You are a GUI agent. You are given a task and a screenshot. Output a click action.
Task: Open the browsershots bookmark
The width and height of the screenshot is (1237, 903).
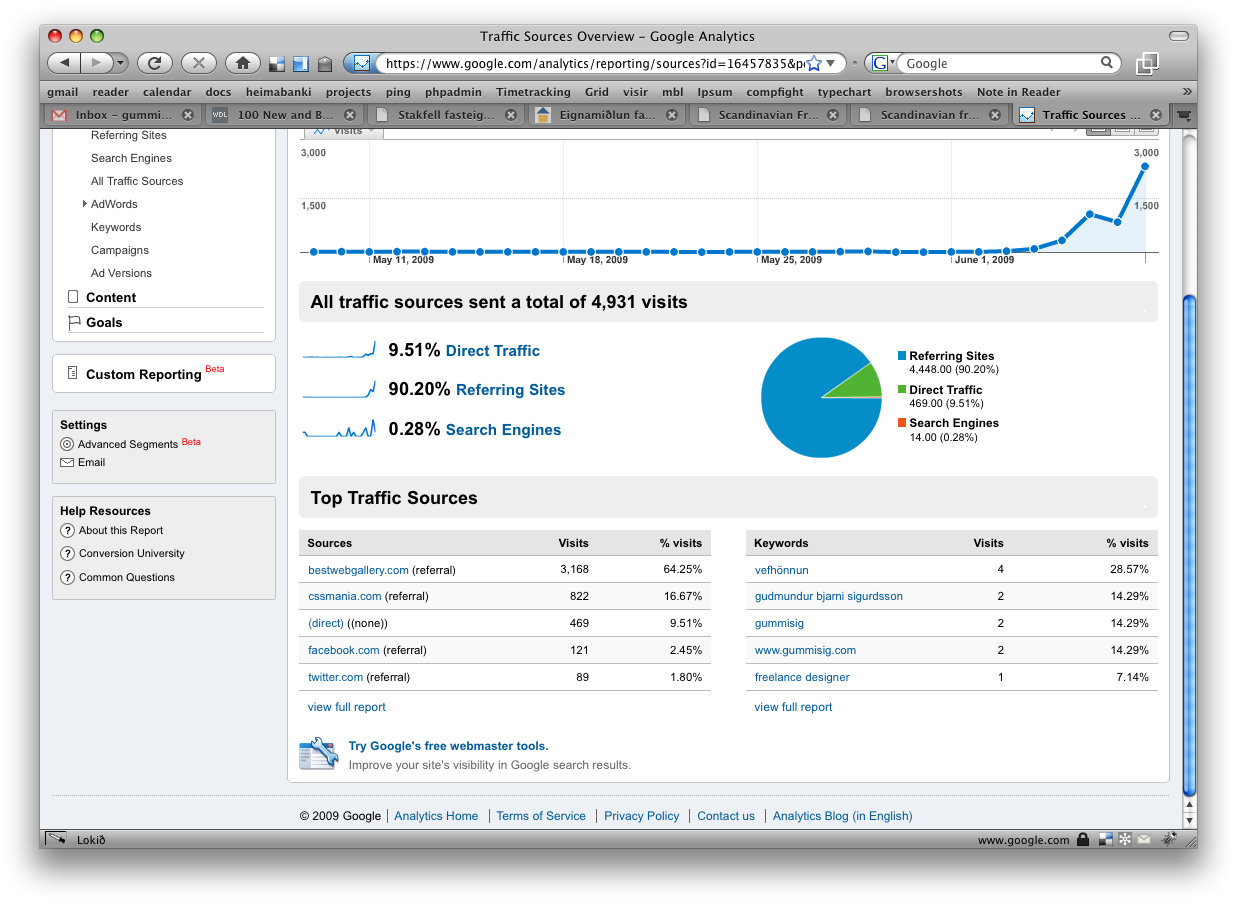pos(923,92)
